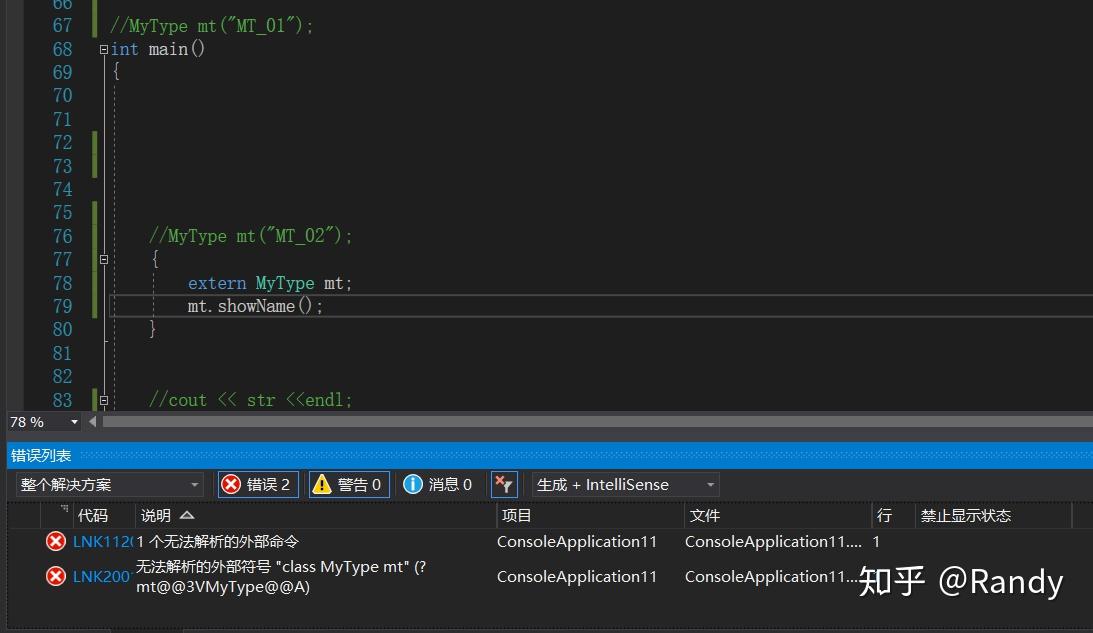Click the horizontal scroll left arrow
Viewport: 1093px width, 633px height.
tap(92, 421)
